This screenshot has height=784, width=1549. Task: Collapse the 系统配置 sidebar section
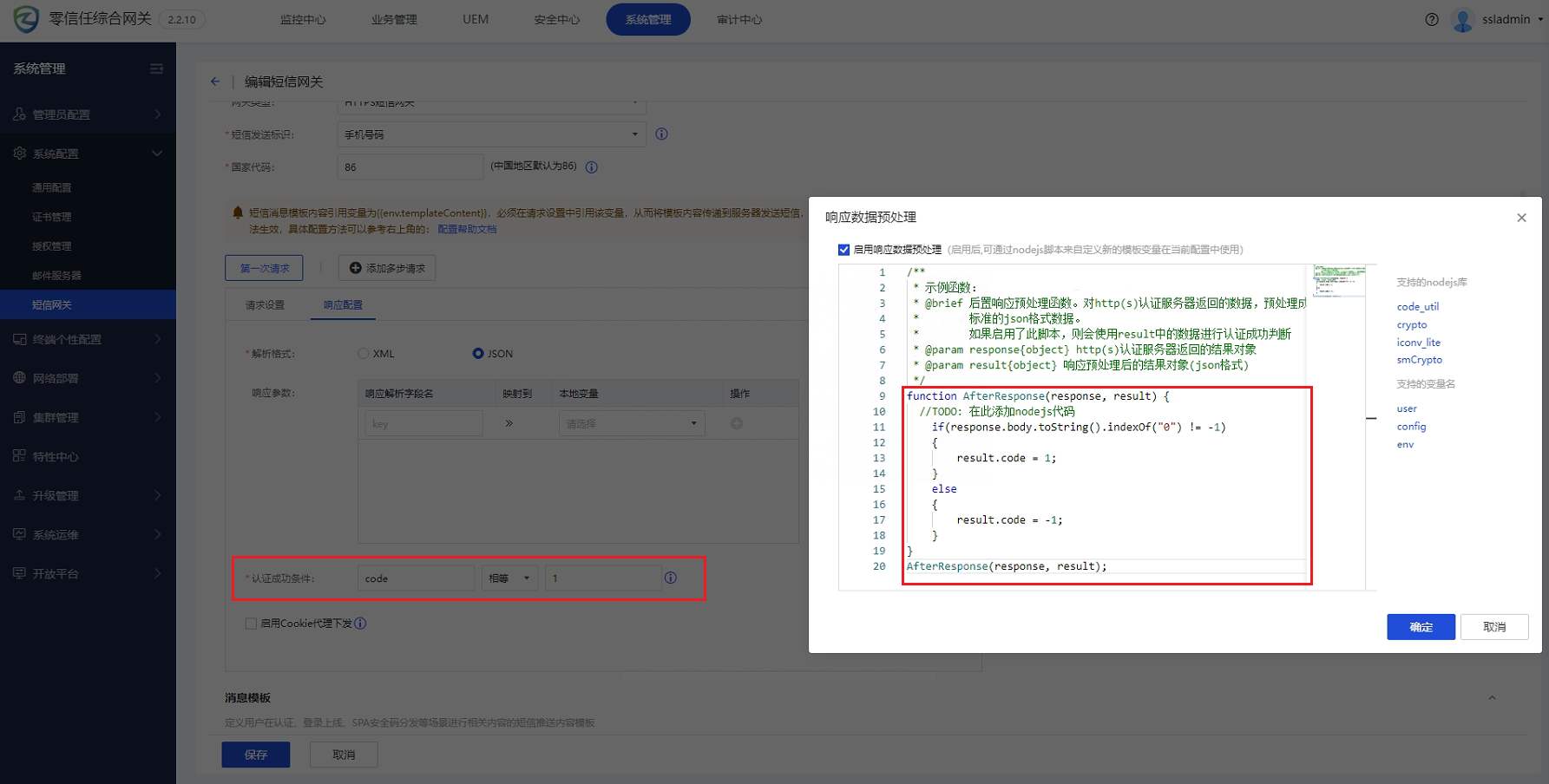pyautogui.click(x=157, y=154)
